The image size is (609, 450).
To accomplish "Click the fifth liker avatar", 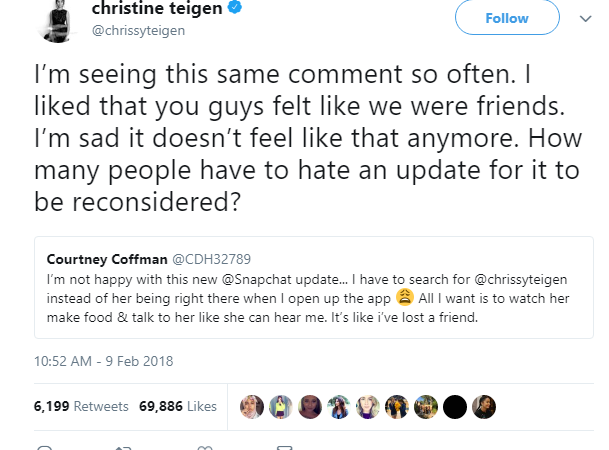I will point(368,406).
